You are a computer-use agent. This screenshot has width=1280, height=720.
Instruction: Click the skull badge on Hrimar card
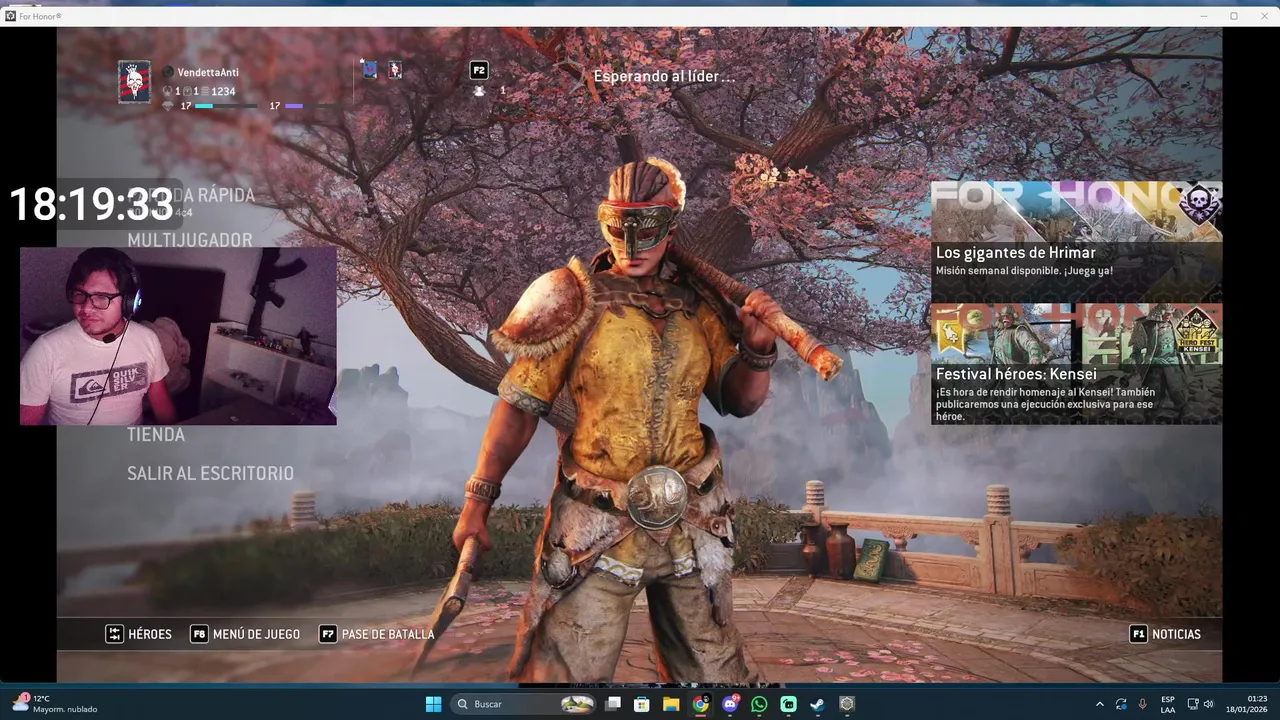click(x=1200, y=204)
